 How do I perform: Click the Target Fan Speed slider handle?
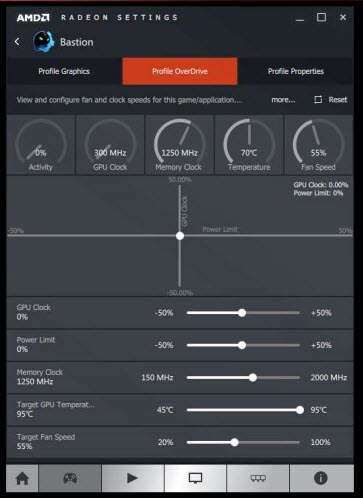click(x=235, y=442)
